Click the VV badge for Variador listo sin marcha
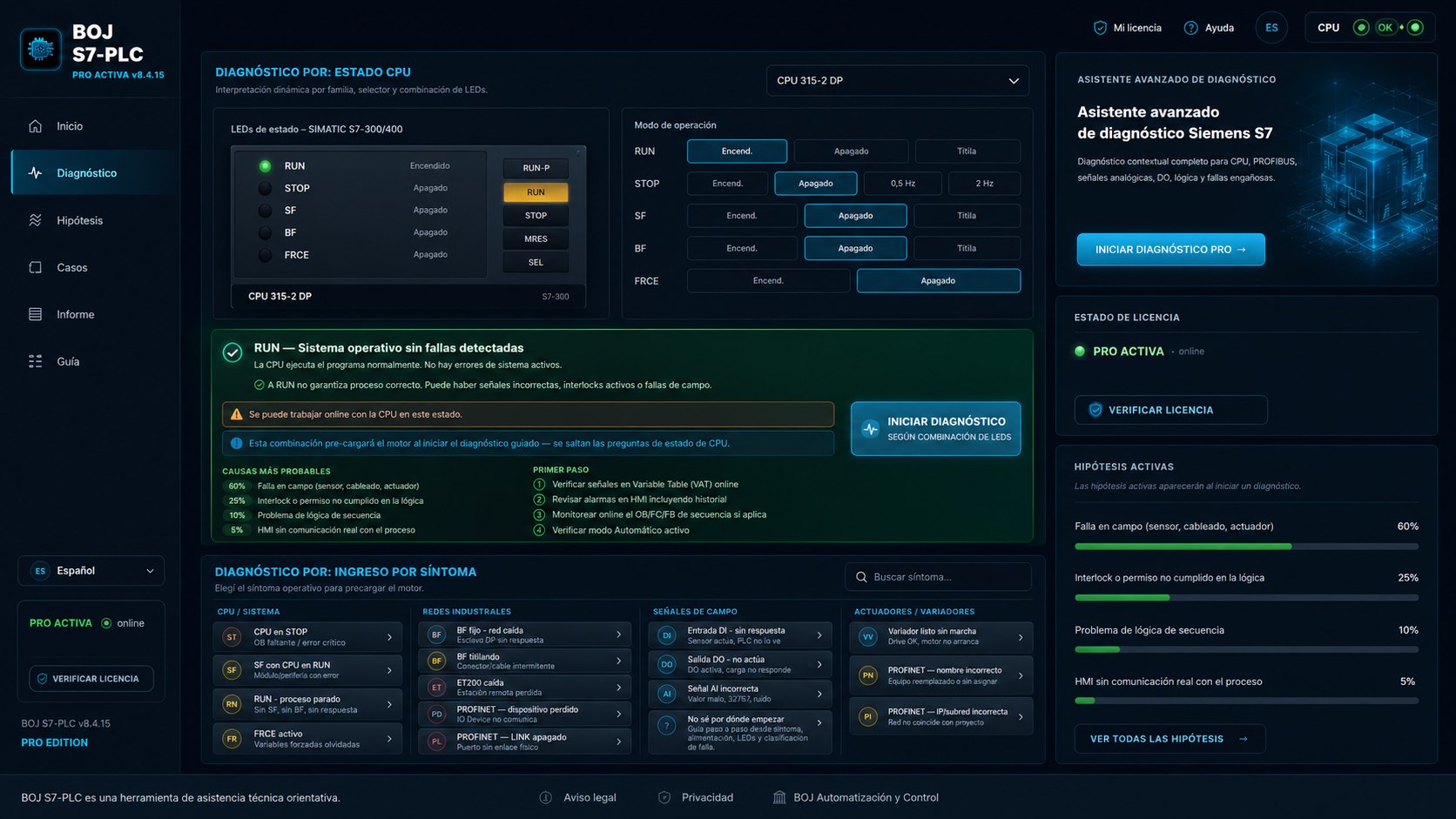This screenshot has height=819, width=1456. [x=867, y=637]
